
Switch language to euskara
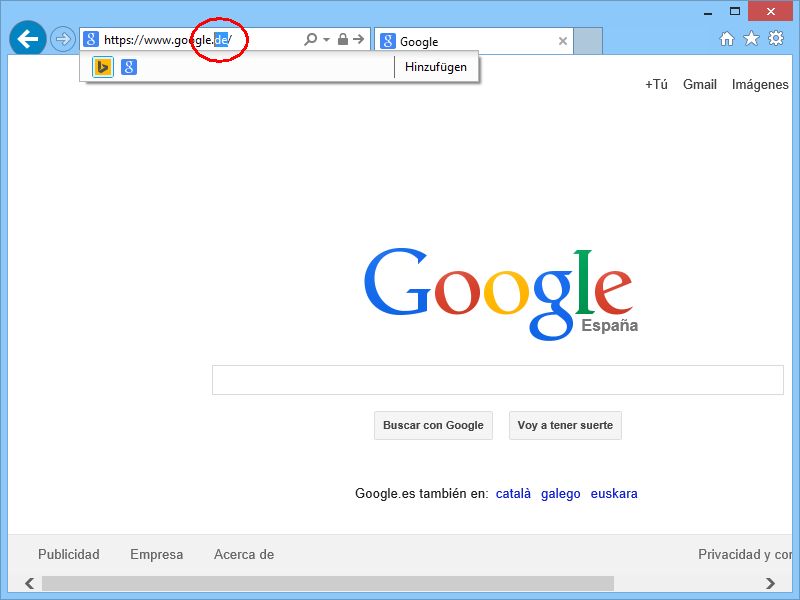point(614,494)
